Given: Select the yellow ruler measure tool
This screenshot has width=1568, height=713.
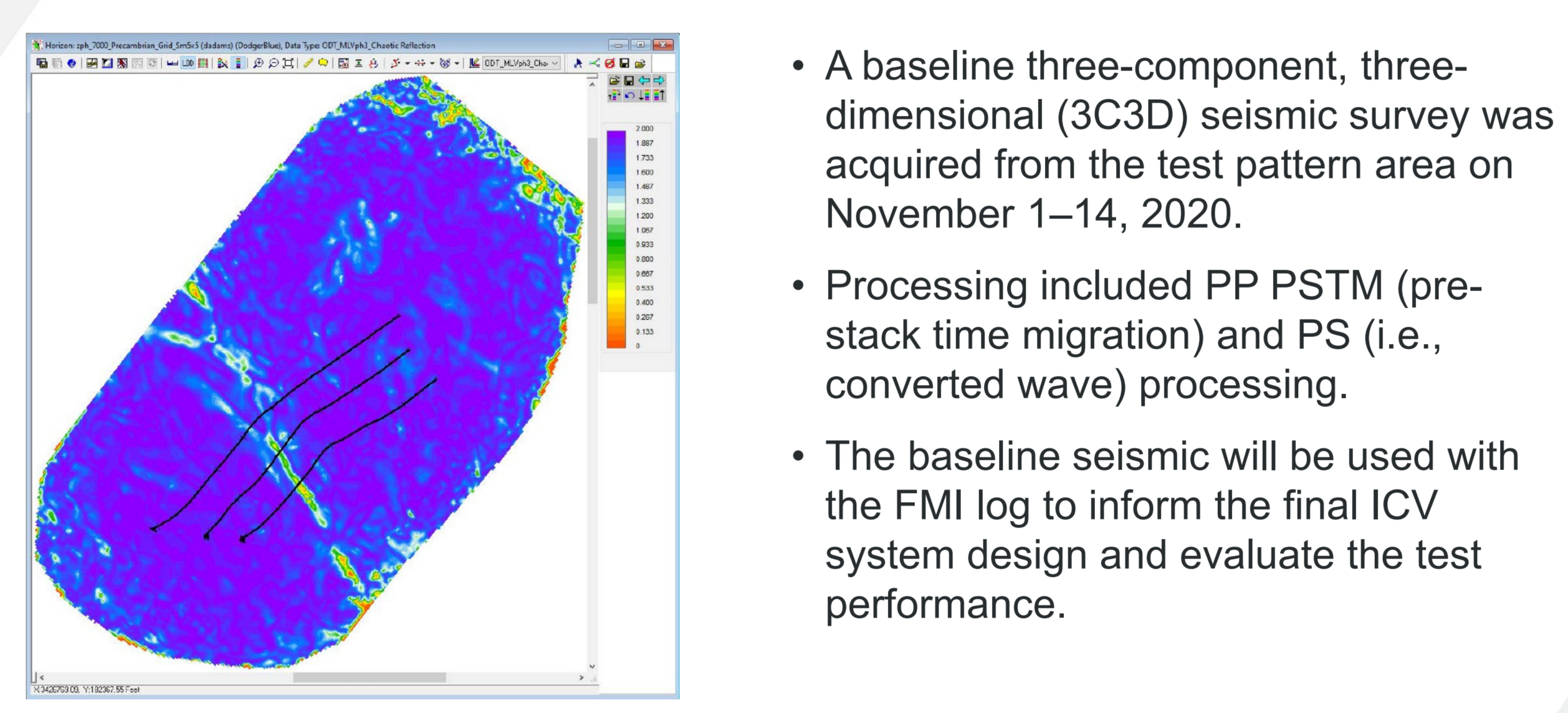Looking at the screenshot, I should (x=308, y=63).
